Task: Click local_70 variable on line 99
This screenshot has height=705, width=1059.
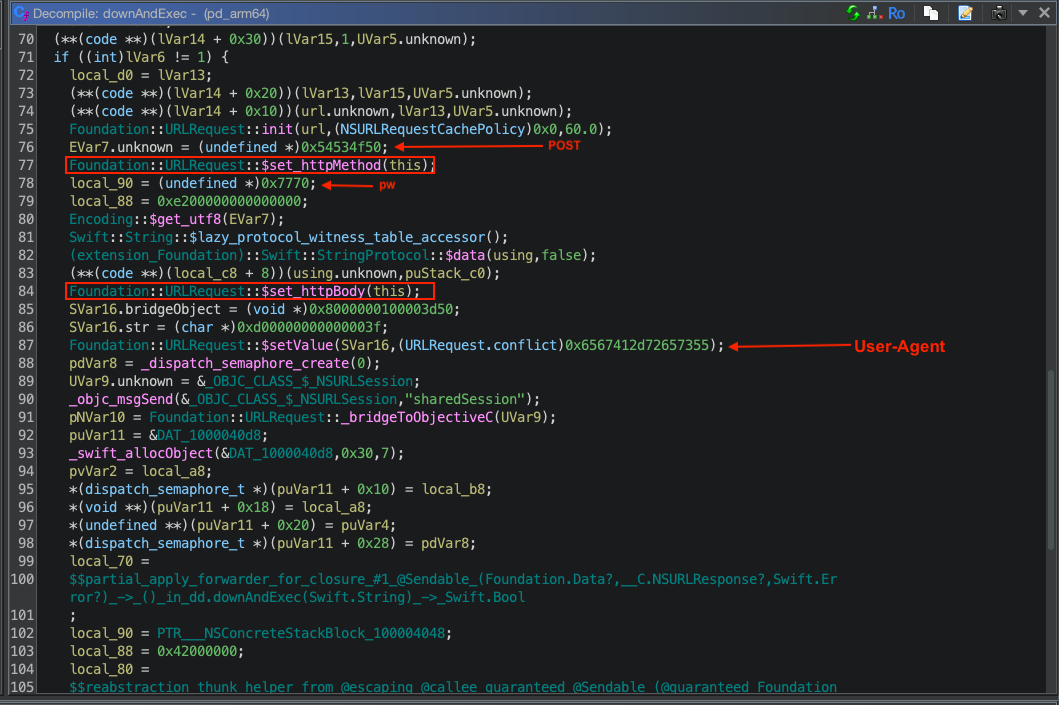Action: (101, 561)
